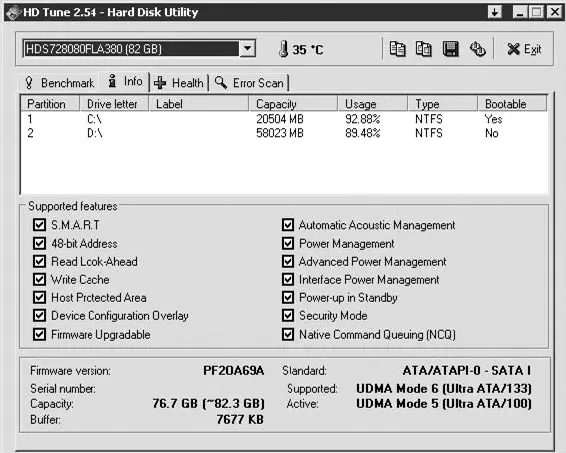566x453 pixels.
Task: Click the 7677 KB buffer value
Action: click(240, 419)
